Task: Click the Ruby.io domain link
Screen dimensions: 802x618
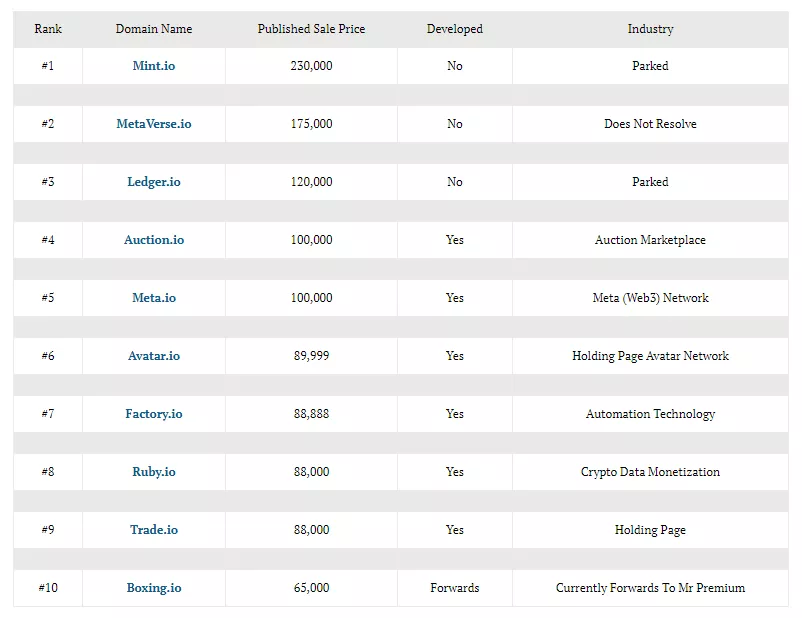Action: click(x=154, y=472)
